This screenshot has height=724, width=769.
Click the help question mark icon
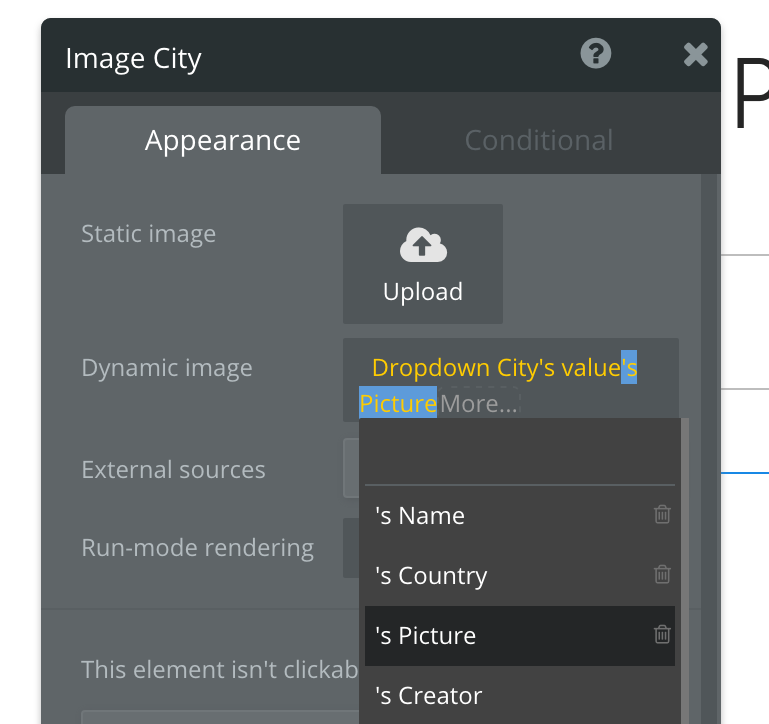pos(595,54)
